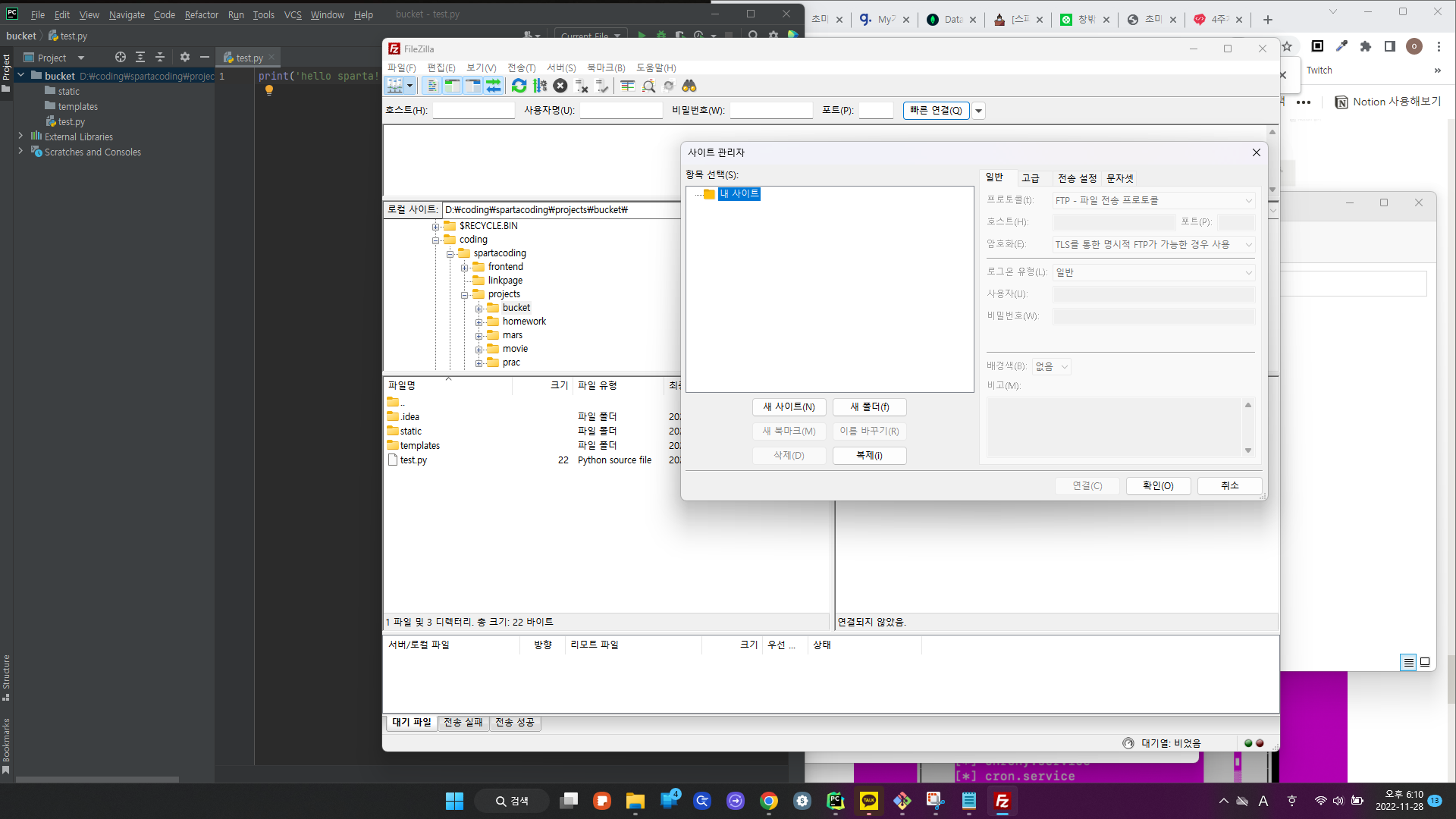Open the directory listing filters icon
This screenshot has height=819, width=1456.
pos(628,86)
